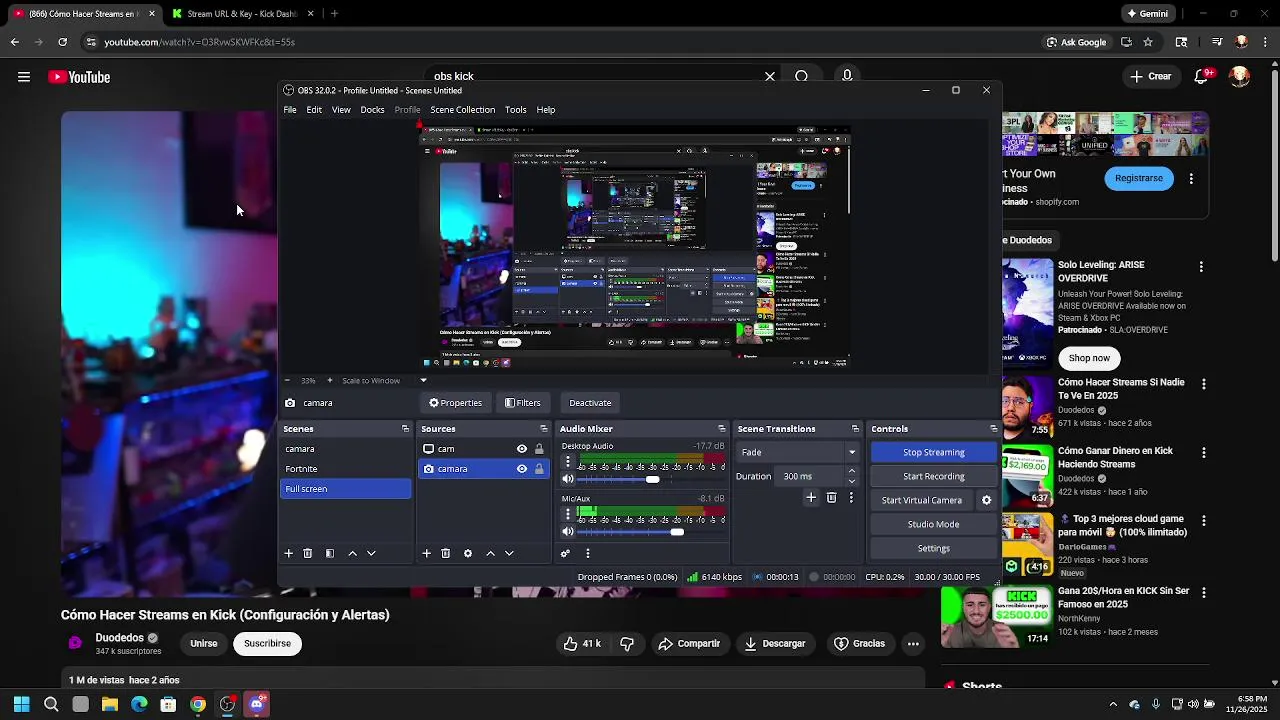
Task: Toggle lock on the camara source
Action: 539,469
